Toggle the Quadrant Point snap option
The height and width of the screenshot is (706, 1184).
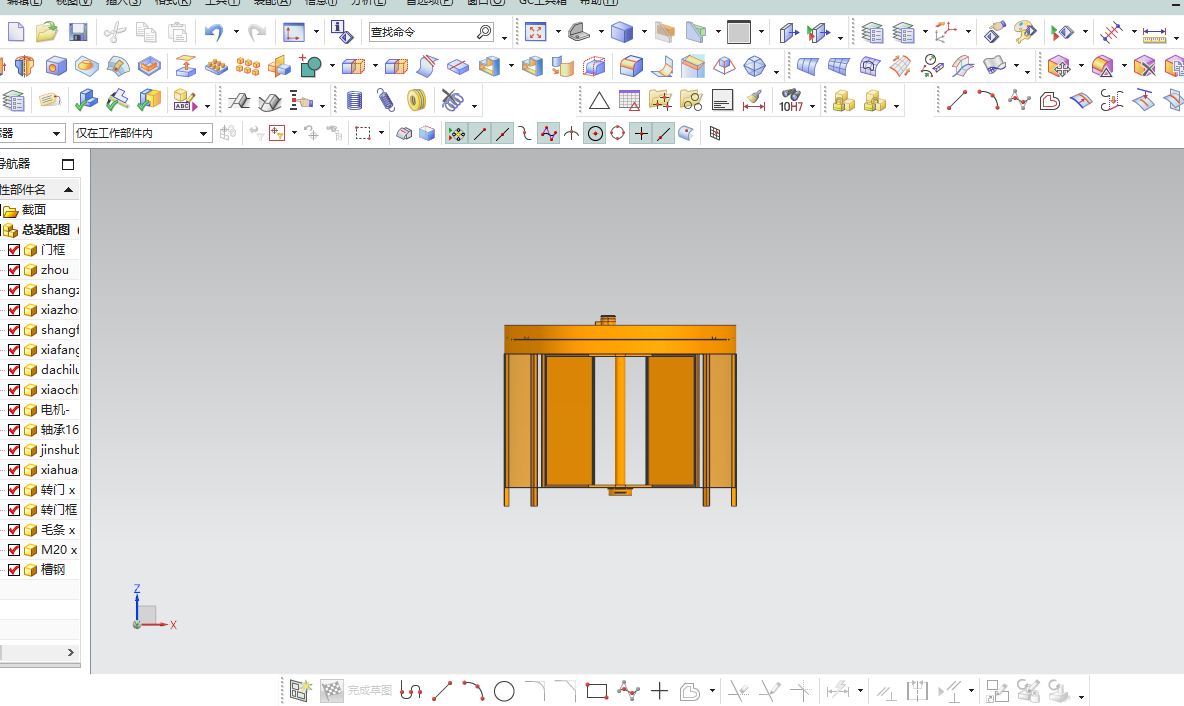618,134
